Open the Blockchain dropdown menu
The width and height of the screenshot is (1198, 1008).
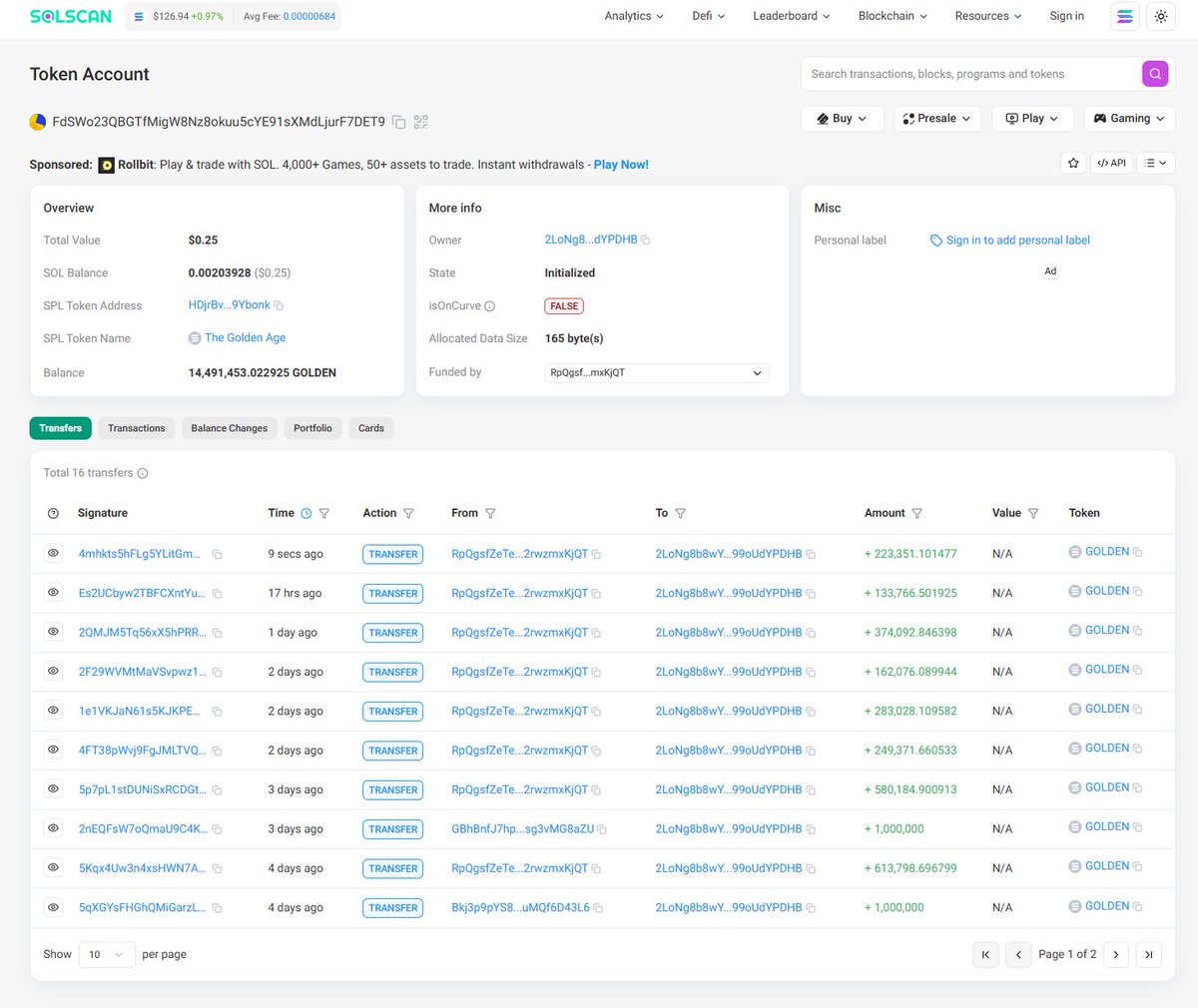(x=893, y=16)
